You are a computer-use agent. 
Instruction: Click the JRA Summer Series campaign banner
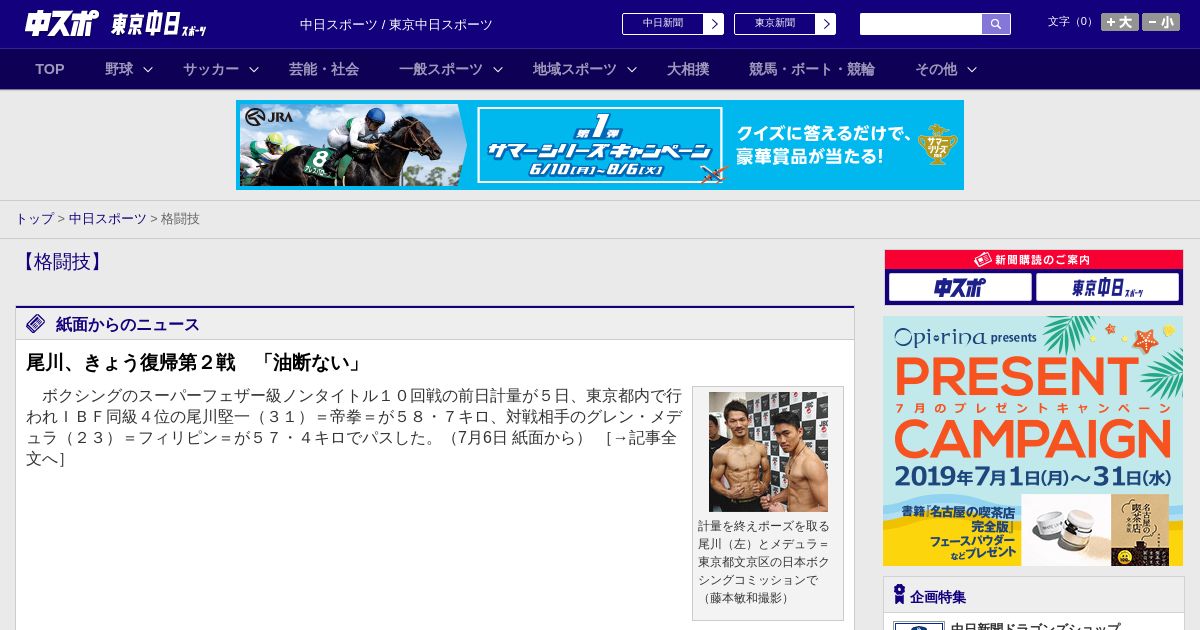click(x=600, y=145)
